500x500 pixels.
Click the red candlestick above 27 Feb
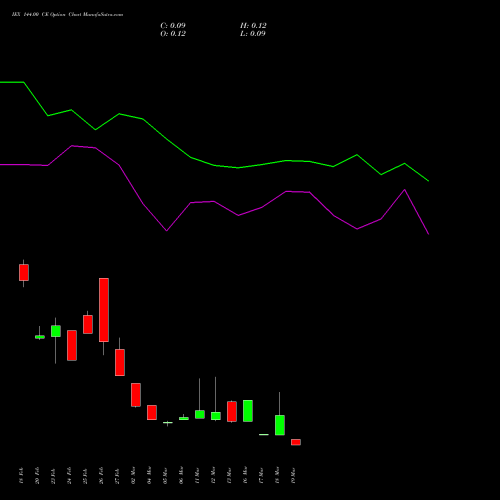click(x=120, y=362)
